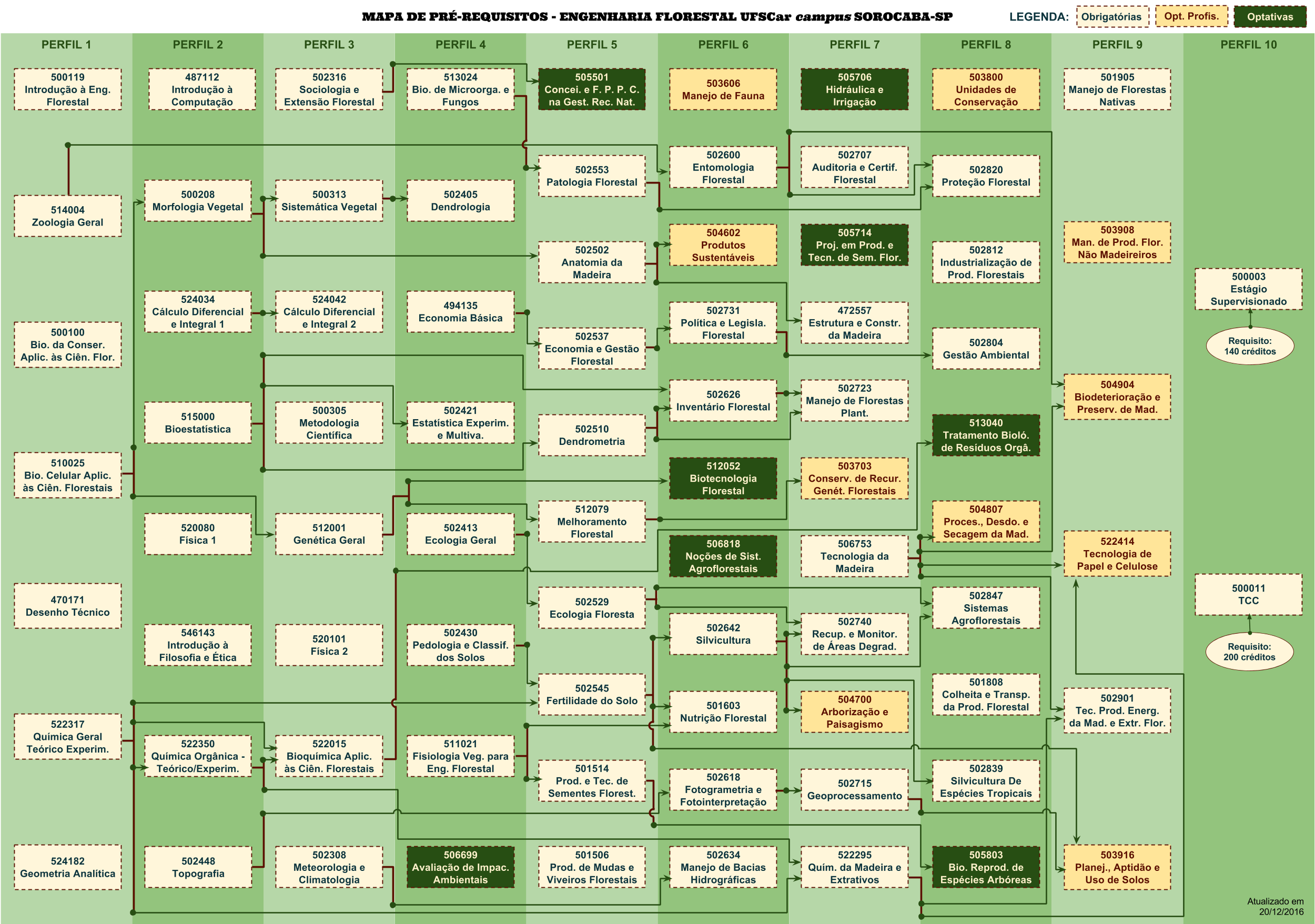Click the dark green 505501 course box
Image resolution: width=1315 pixels, height=924 pixels.
coord(592,89)
